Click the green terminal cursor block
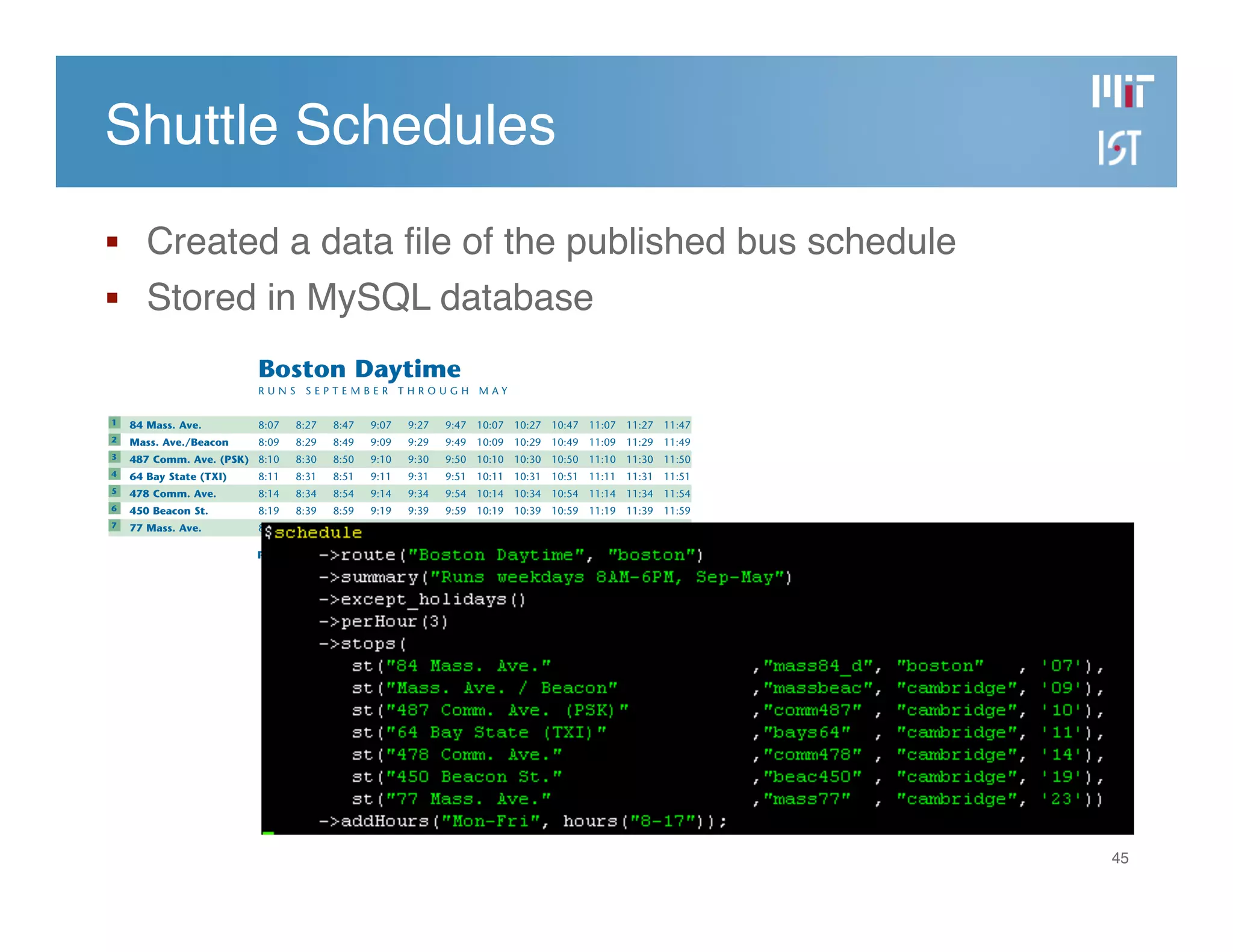The width and height of the screenshot is (1233, 952). [x=269, y=833]
